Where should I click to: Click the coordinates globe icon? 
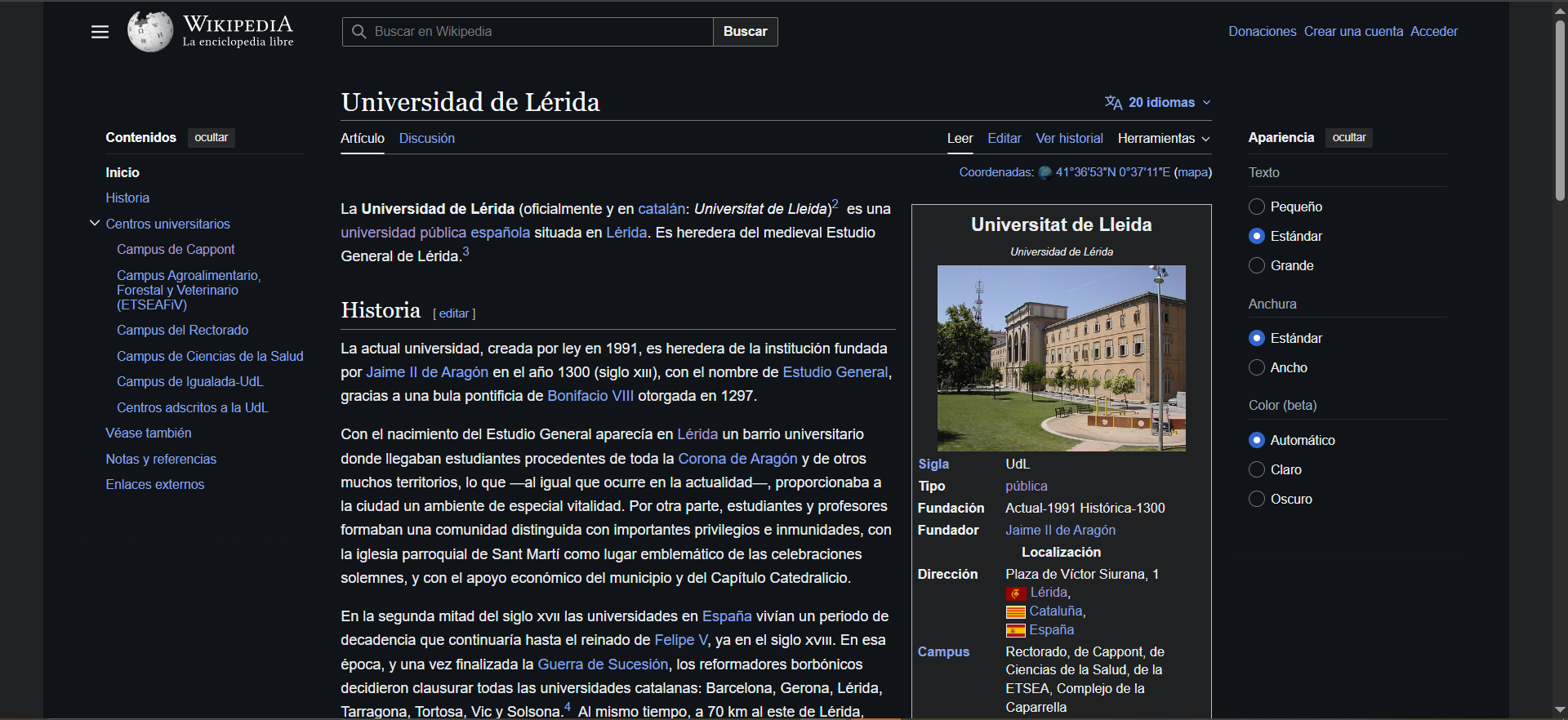[x=1045, y=172]
